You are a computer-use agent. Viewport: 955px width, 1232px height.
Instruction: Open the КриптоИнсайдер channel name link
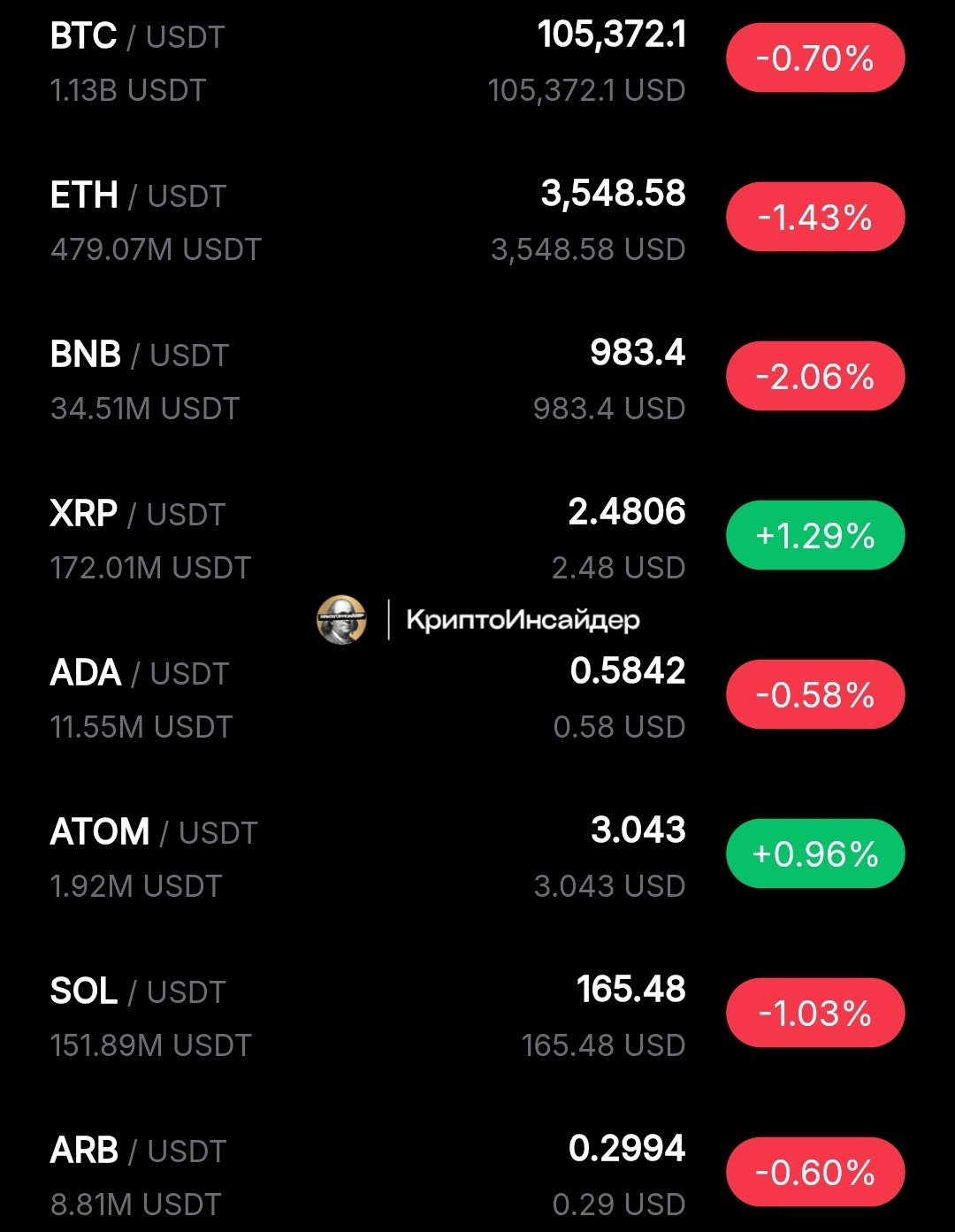[x=523, y=620]
